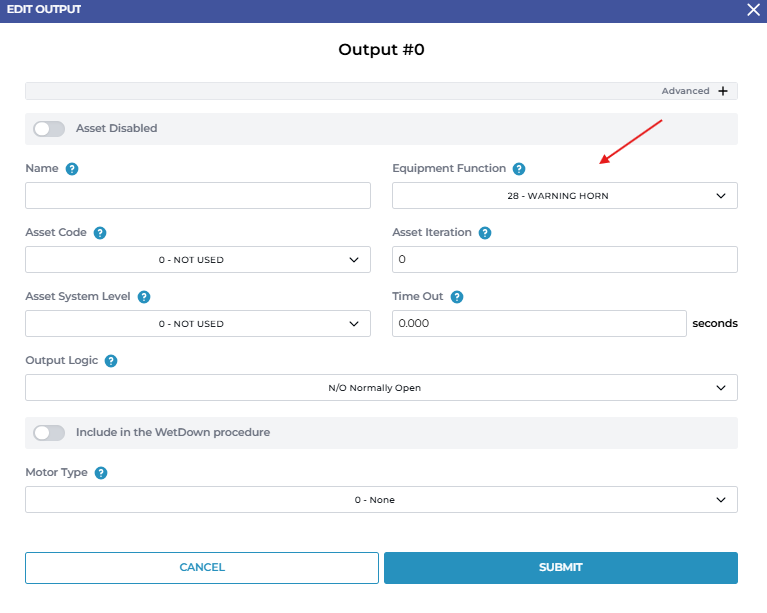Image resolution: width=767 pixels, height=613 pixels.
Task: Click the Asset Iteration help icon
Action: (x=485, y=233)
